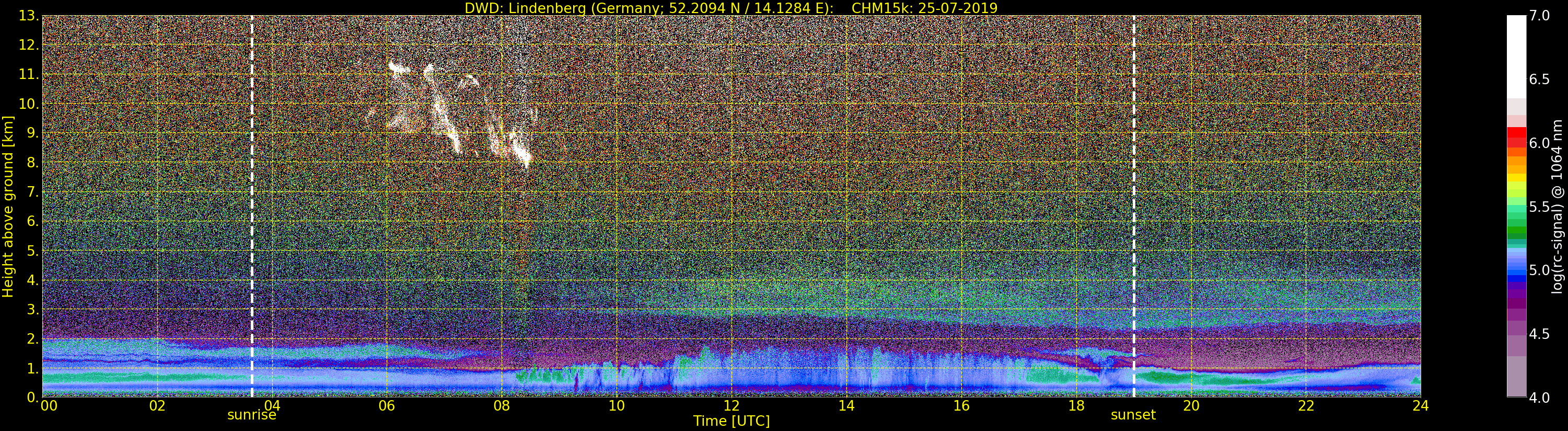This screenshot has height=431, width=1568.
Task: Click the colorbar tick value 4.0
Action: tap(1539, 398)
